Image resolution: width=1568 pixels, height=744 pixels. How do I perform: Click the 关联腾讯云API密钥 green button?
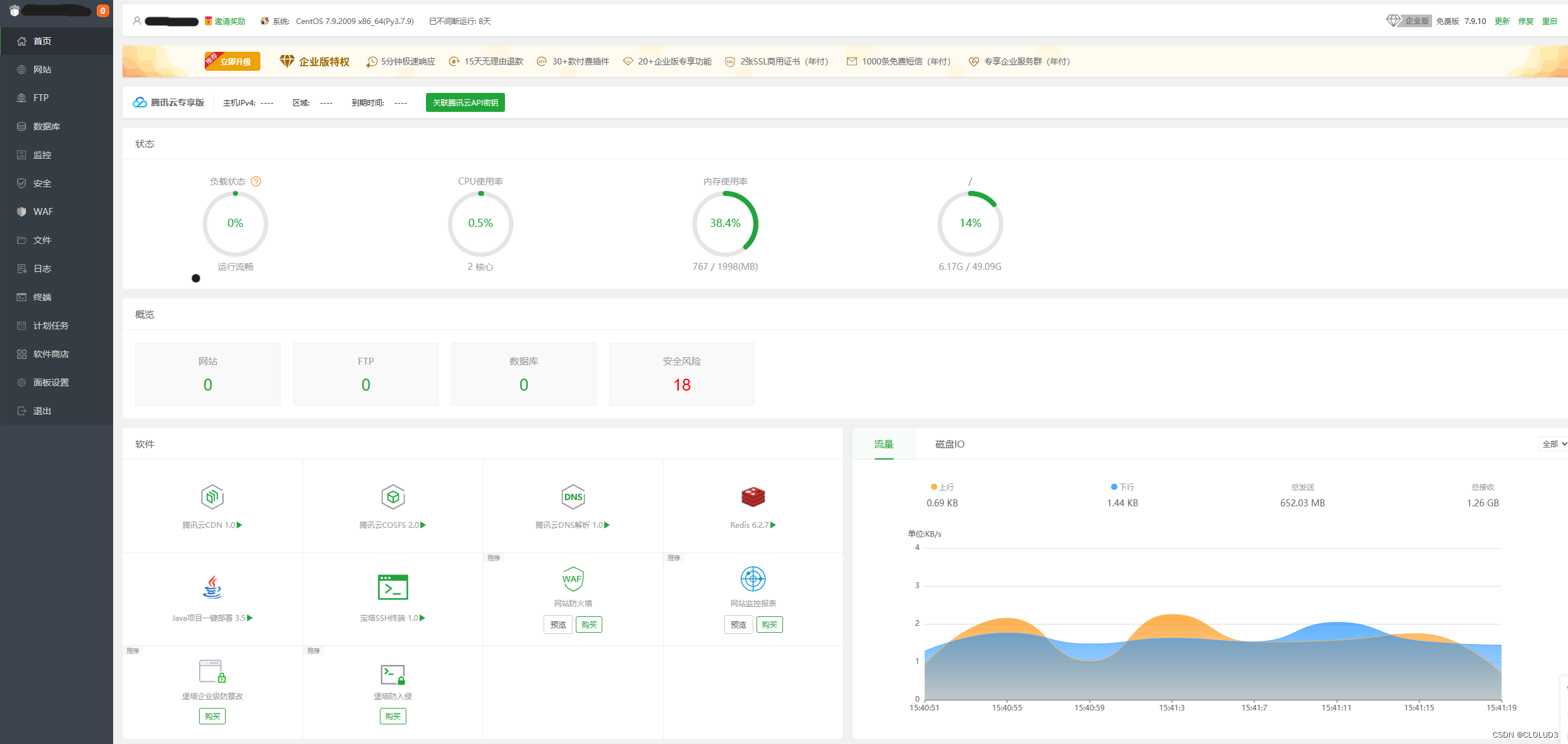point(465,102)
